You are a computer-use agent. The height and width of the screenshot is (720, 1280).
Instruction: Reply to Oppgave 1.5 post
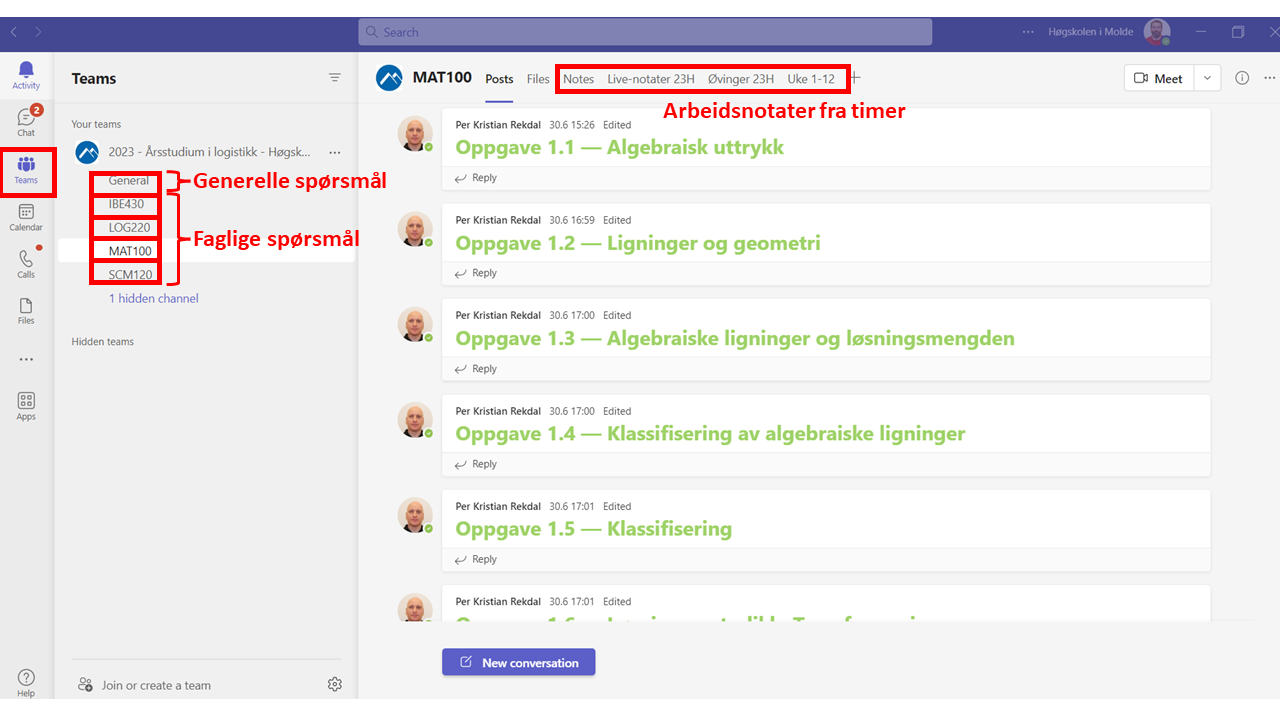tap(476, 559)
